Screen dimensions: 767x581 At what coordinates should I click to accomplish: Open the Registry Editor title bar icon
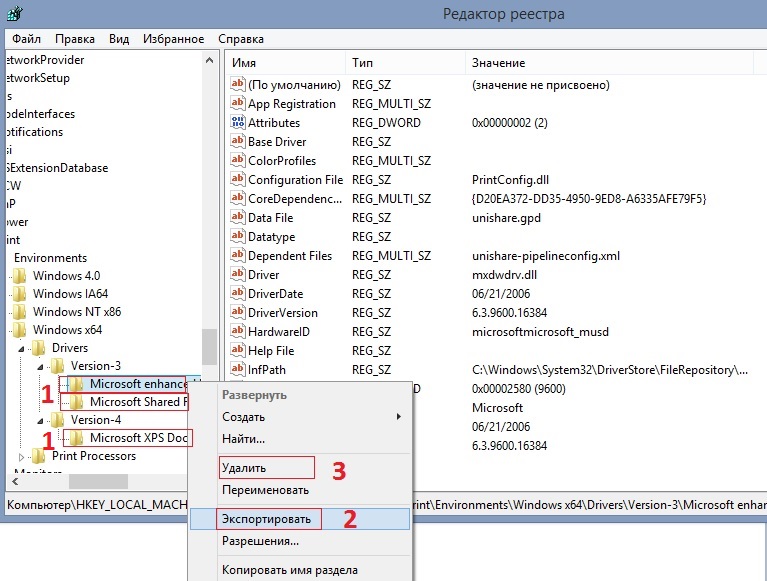point(14,13)
